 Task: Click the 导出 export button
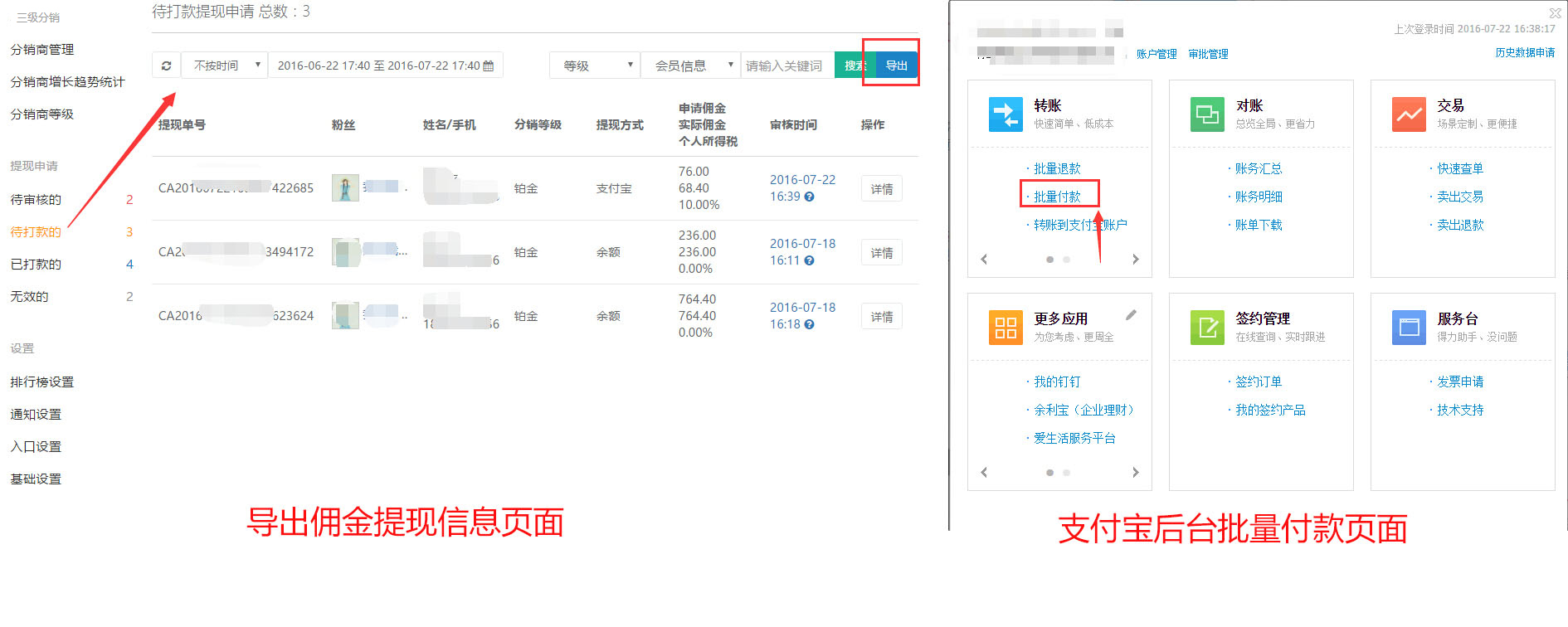896,66
